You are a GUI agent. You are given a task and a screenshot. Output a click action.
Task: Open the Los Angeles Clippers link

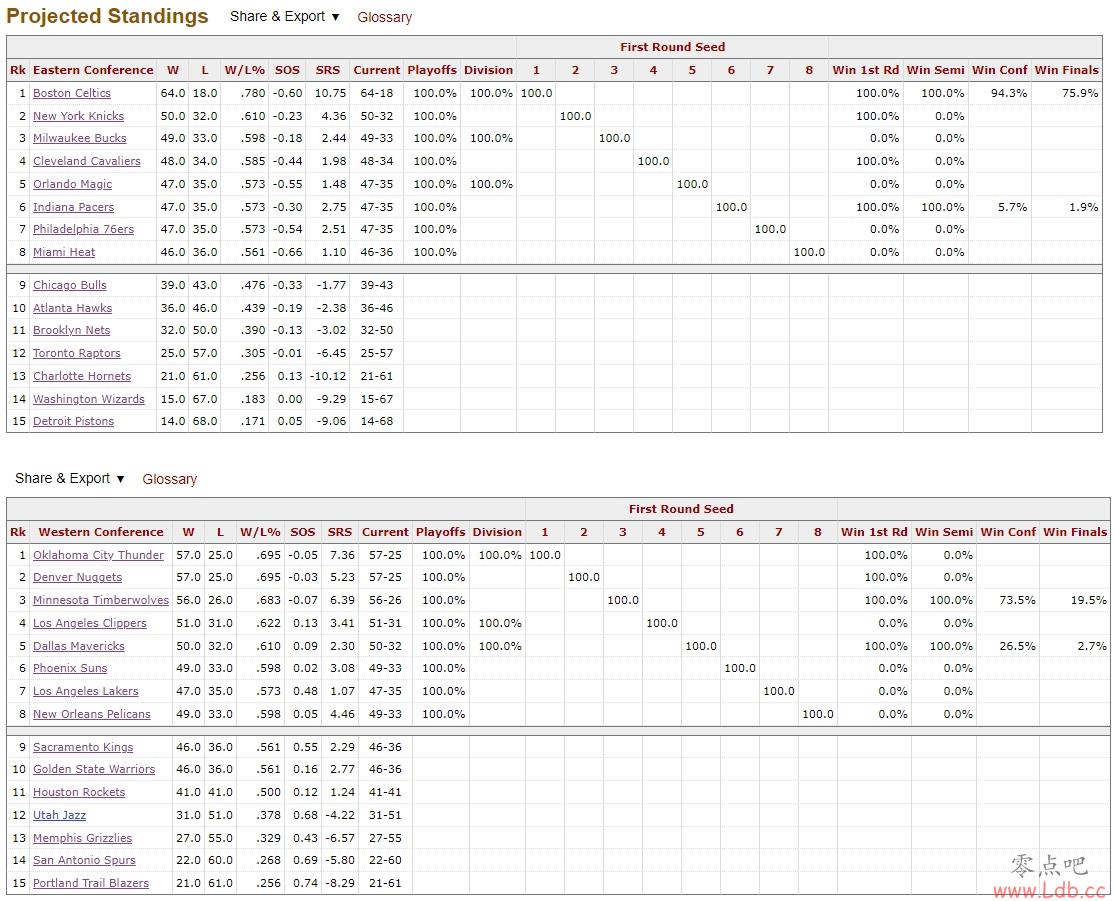(90, 624)
